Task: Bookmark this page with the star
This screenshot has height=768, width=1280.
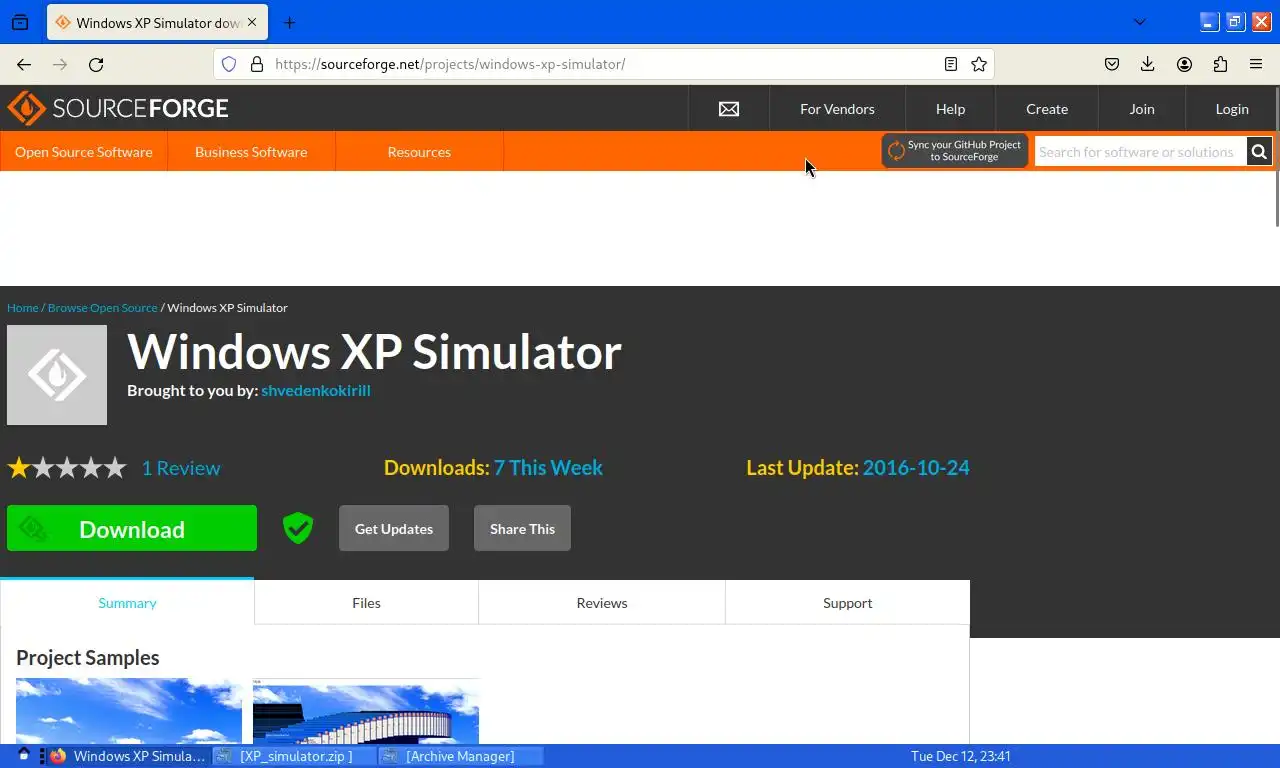Action: click(979, 64)
